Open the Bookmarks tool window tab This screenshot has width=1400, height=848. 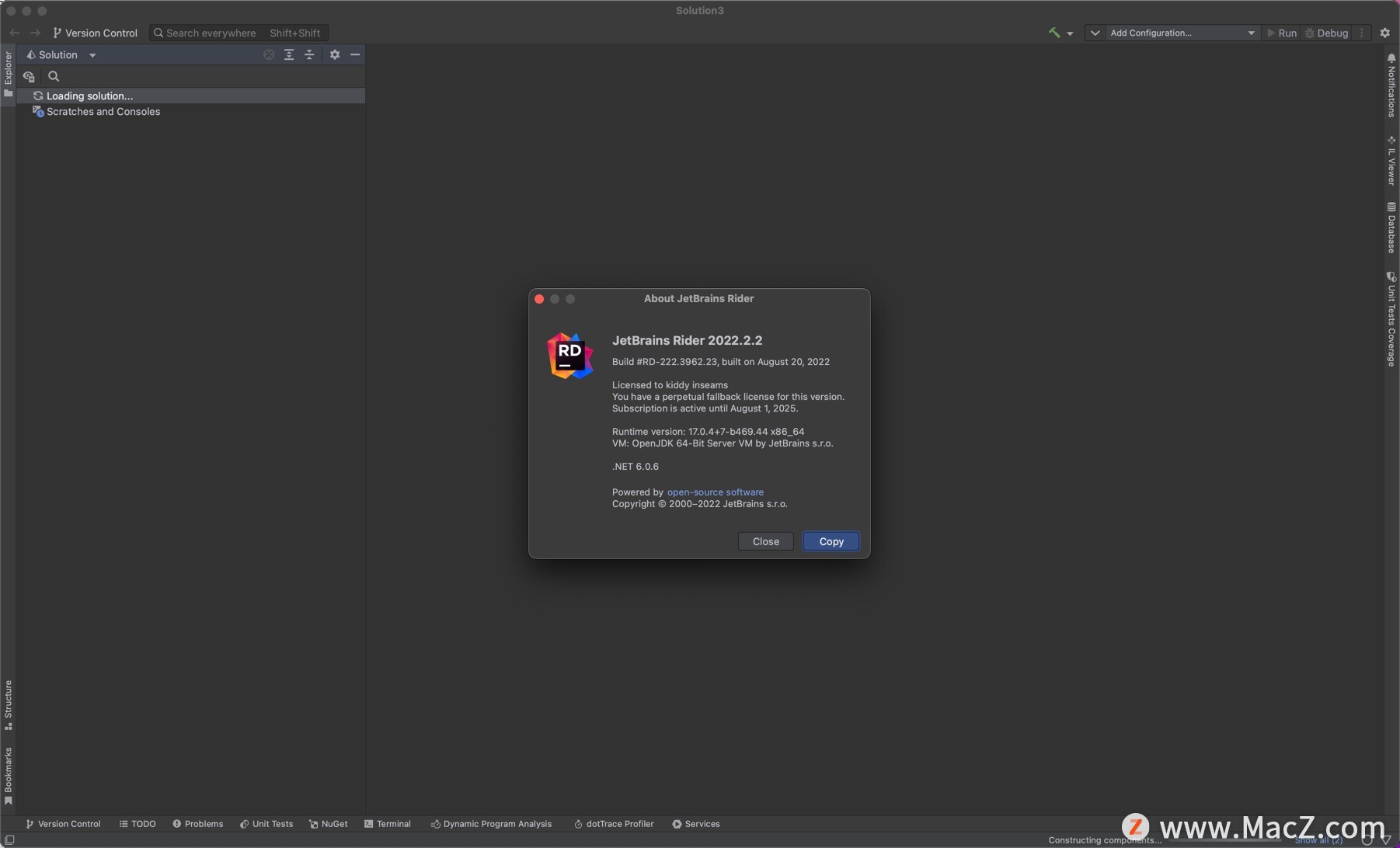pyautogui.click(x=8, y=776)
